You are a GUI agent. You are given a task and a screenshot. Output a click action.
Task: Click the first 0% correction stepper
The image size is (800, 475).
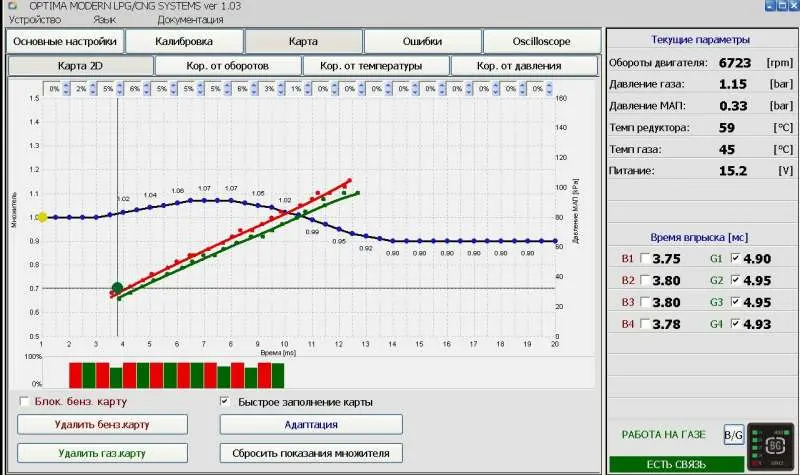(x=55, y=89)
